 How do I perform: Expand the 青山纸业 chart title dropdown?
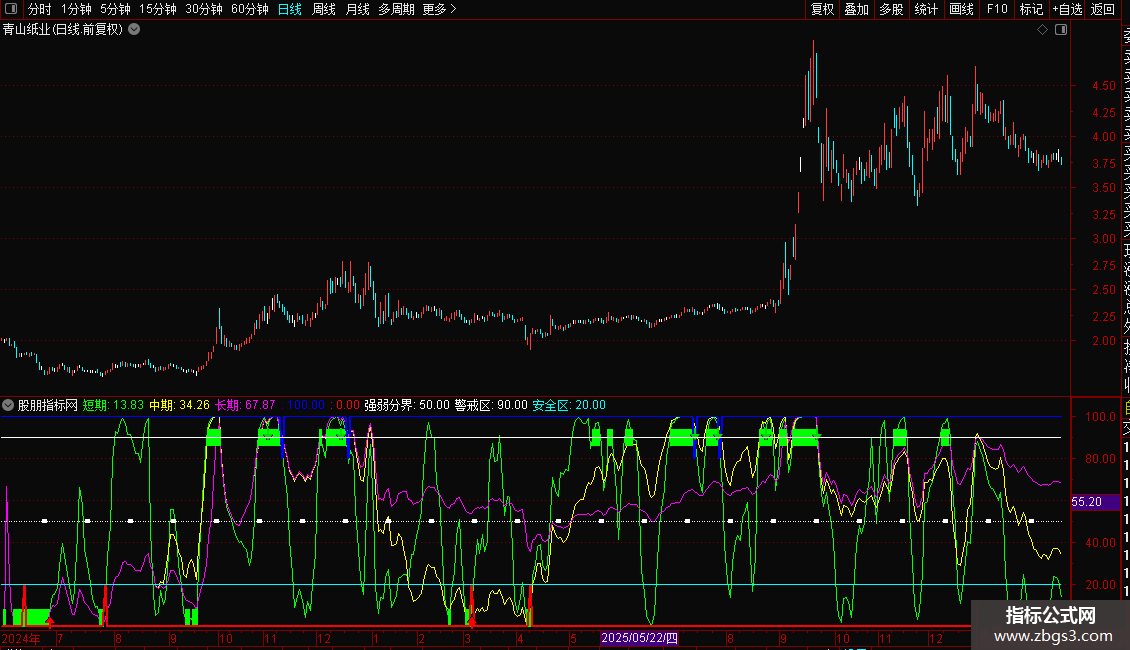pos(134,29)
